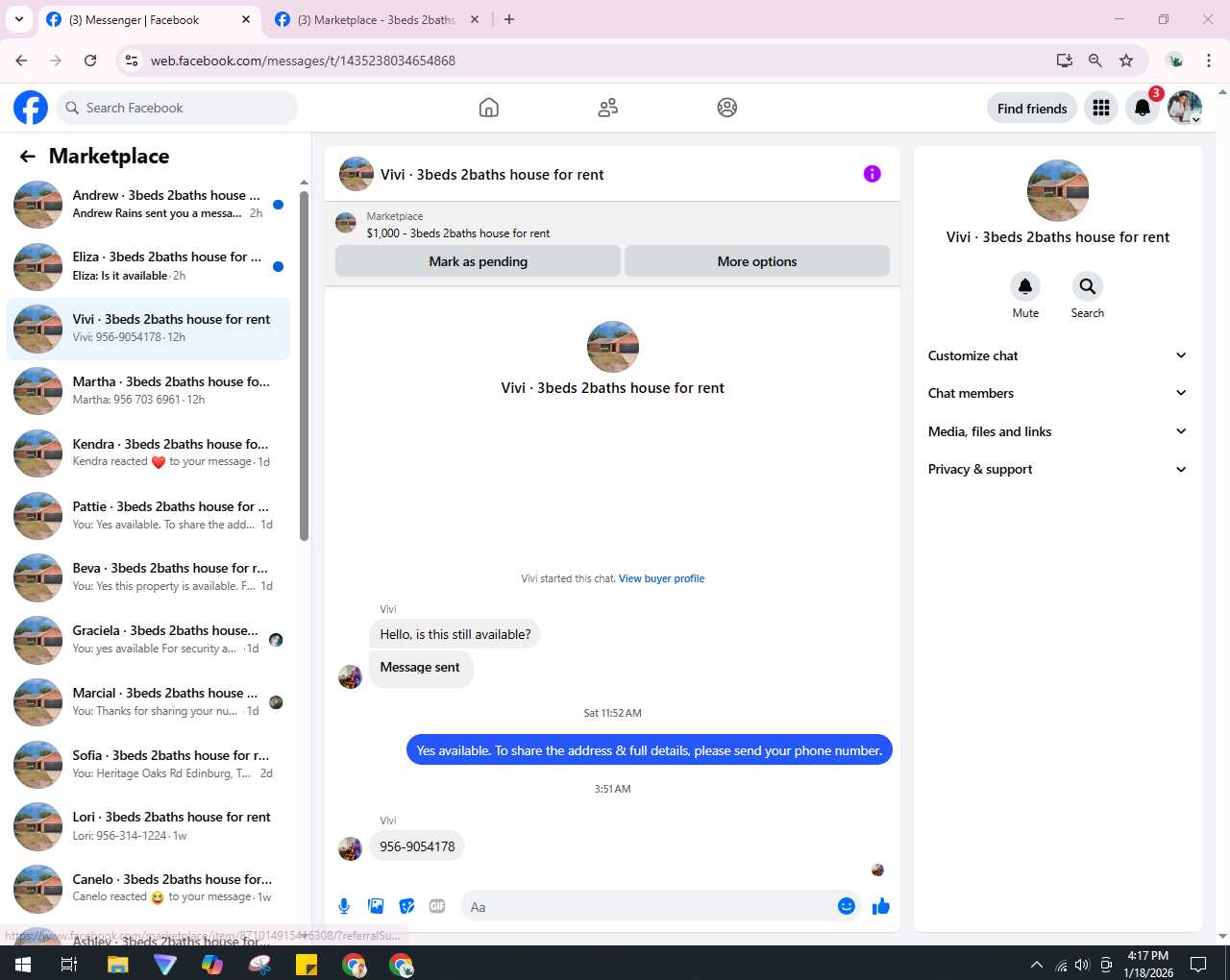Expand Customize chat section
The width and height of the screenshot is (1230, 980).
click(x=1057, y=355)
